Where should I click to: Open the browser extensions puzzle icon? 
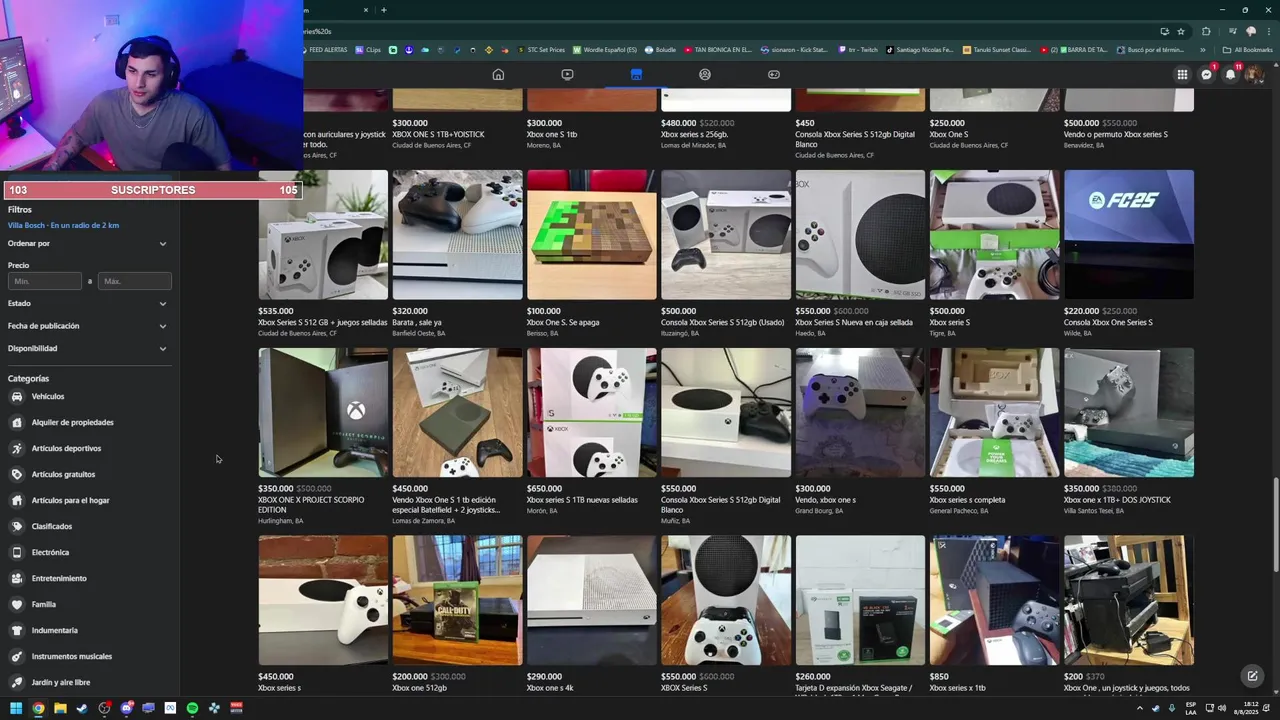1207,31
